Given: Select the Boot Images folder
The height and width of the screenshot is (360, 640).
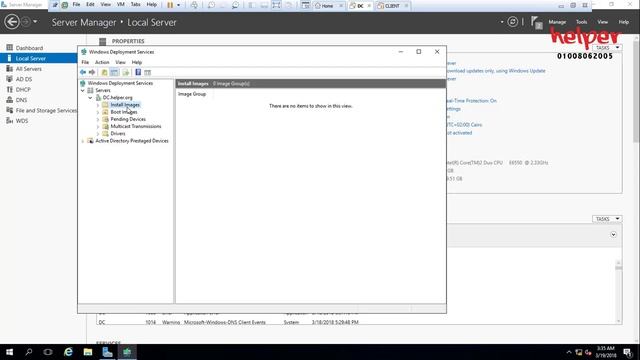Looking at the screenshot, I should pos(124,112).
